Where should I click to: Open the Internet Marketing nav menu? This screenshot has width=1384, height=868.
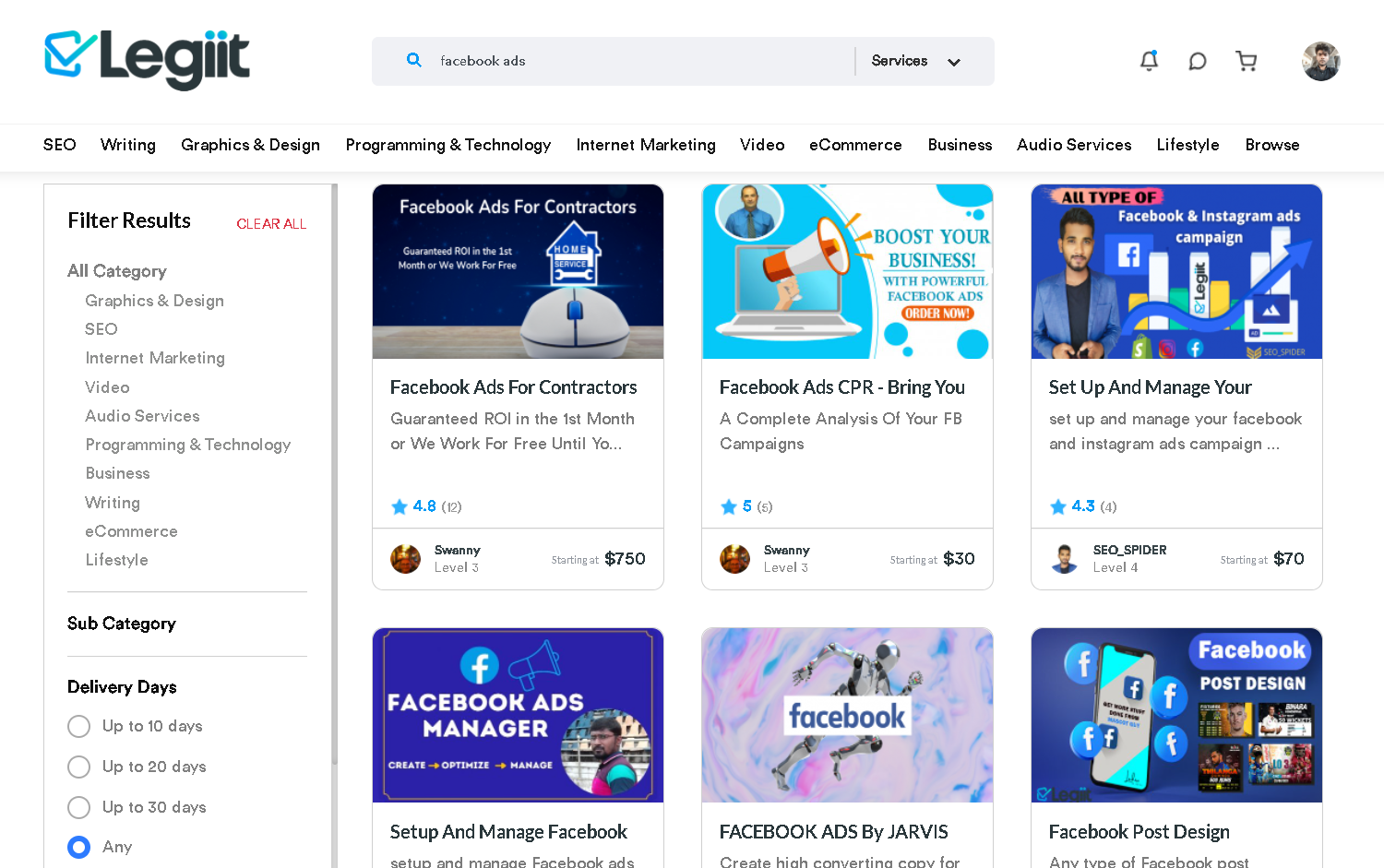646,145
